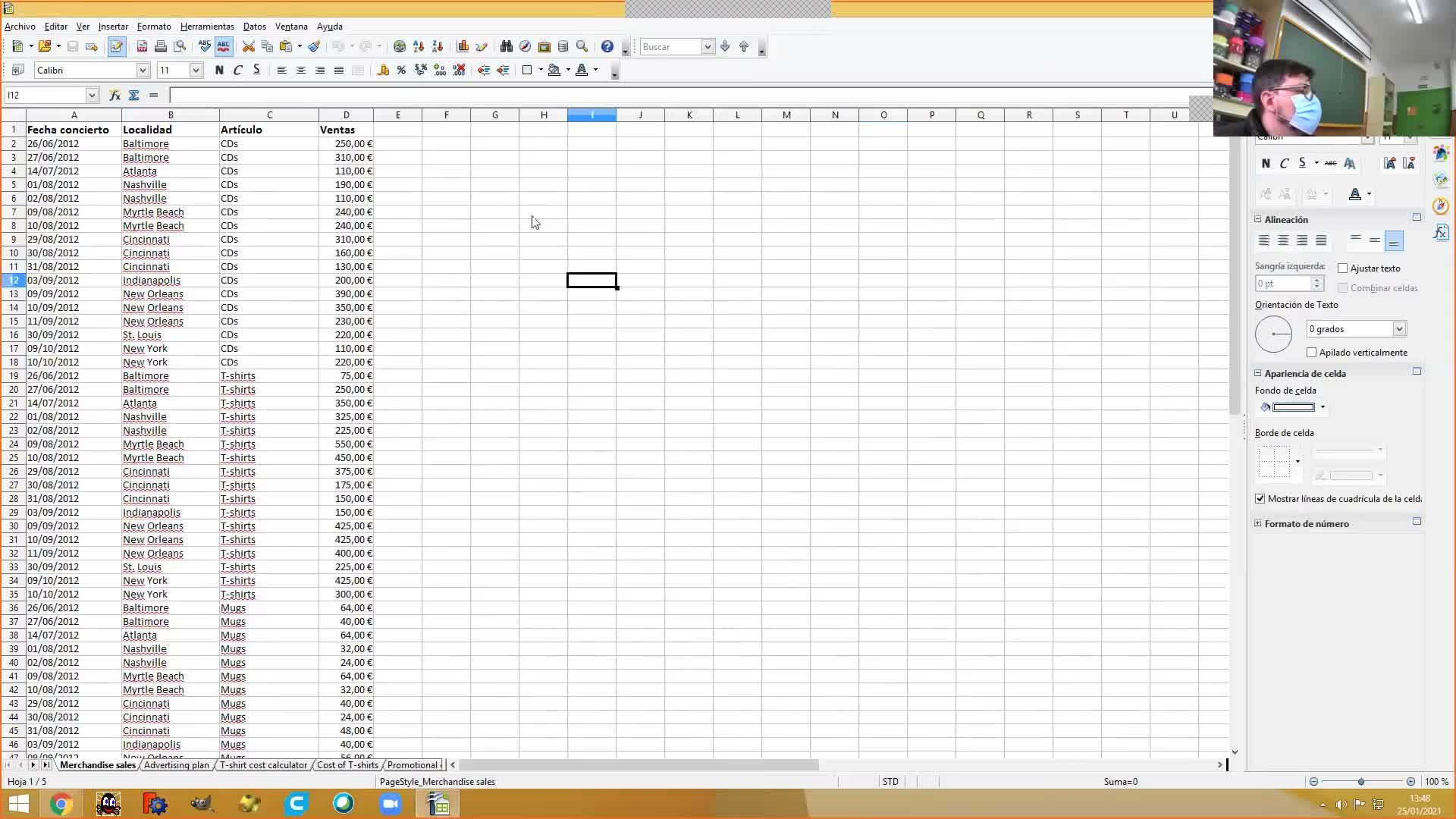Click the Function Wizard icon

(115, 96)
